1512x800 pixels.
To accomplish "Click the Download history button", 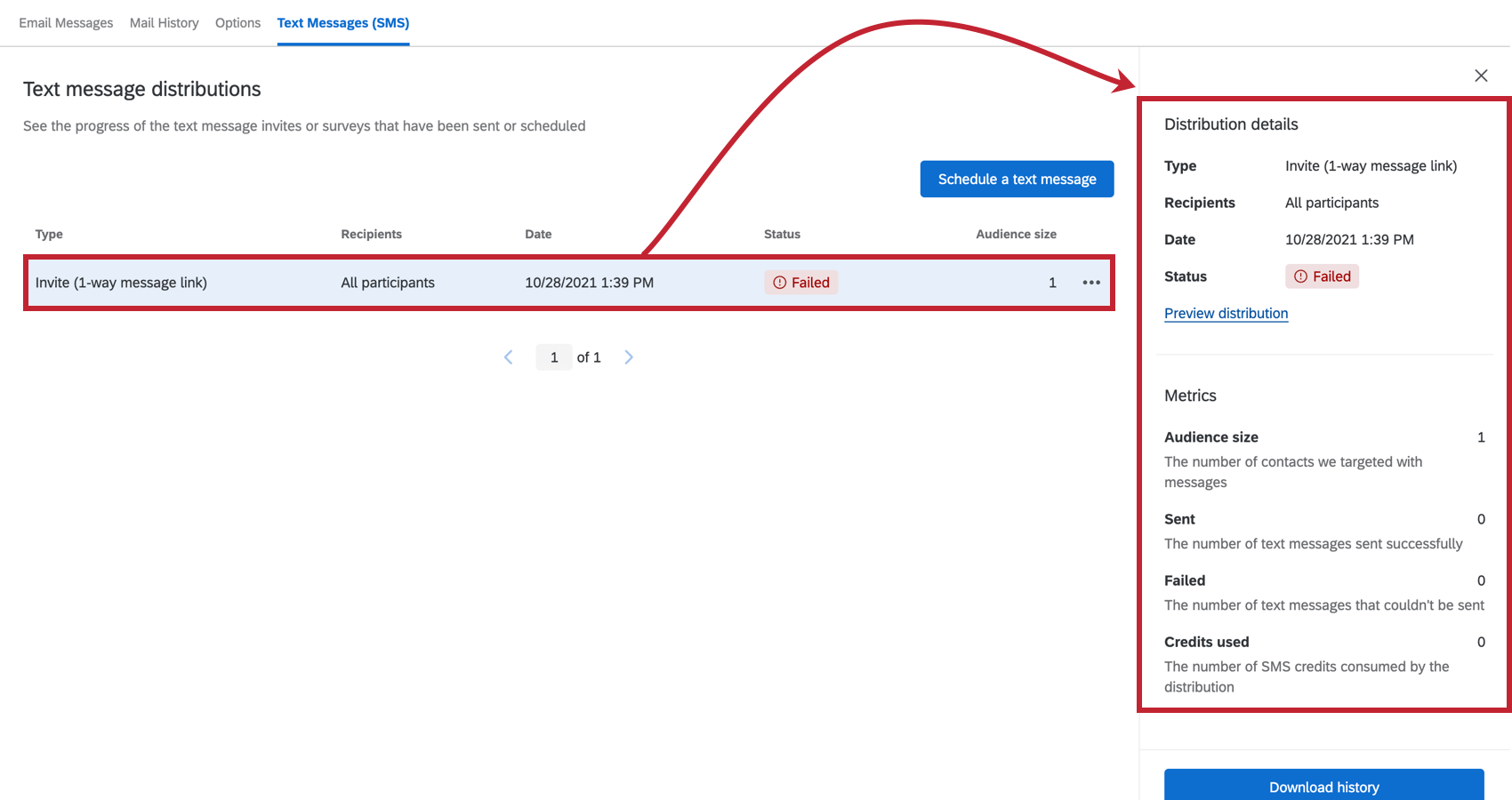I will tap(1323, 787).
